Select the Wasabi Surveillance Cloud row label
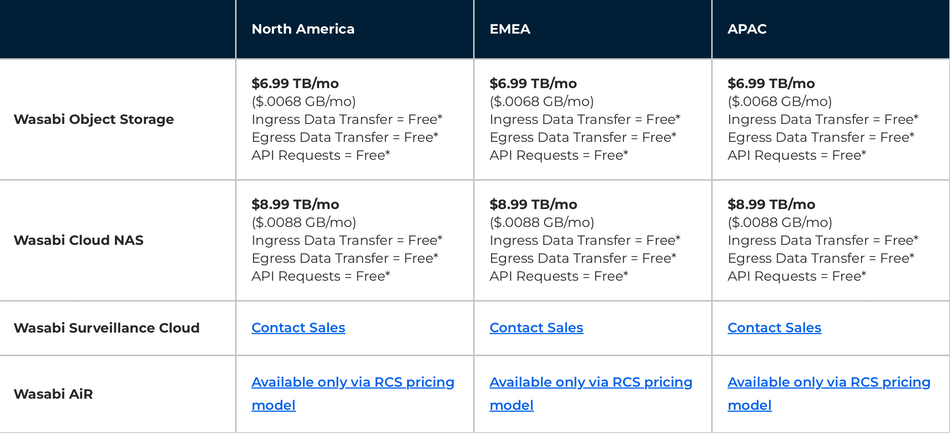 tap(106, 328)
